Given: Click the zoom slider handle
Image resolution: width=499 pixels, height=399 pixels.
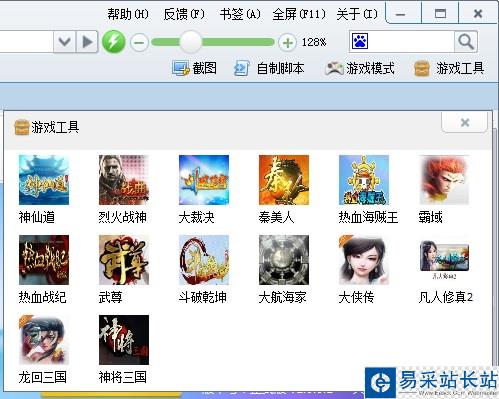Looking at the screenshot, I should [191, 42].
